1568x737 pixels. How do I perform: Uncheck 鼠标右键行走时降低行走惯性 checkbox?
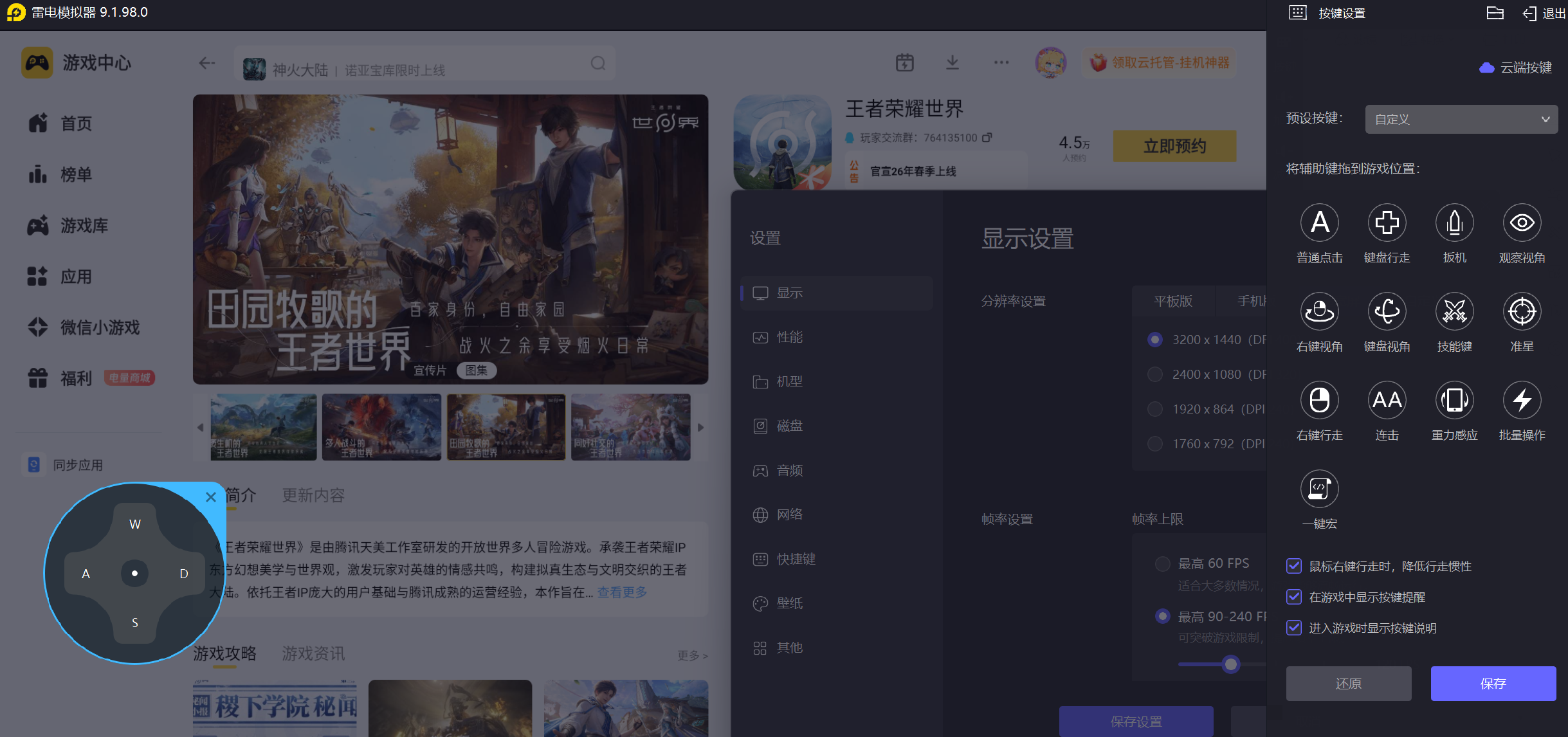pos(1294,566)
